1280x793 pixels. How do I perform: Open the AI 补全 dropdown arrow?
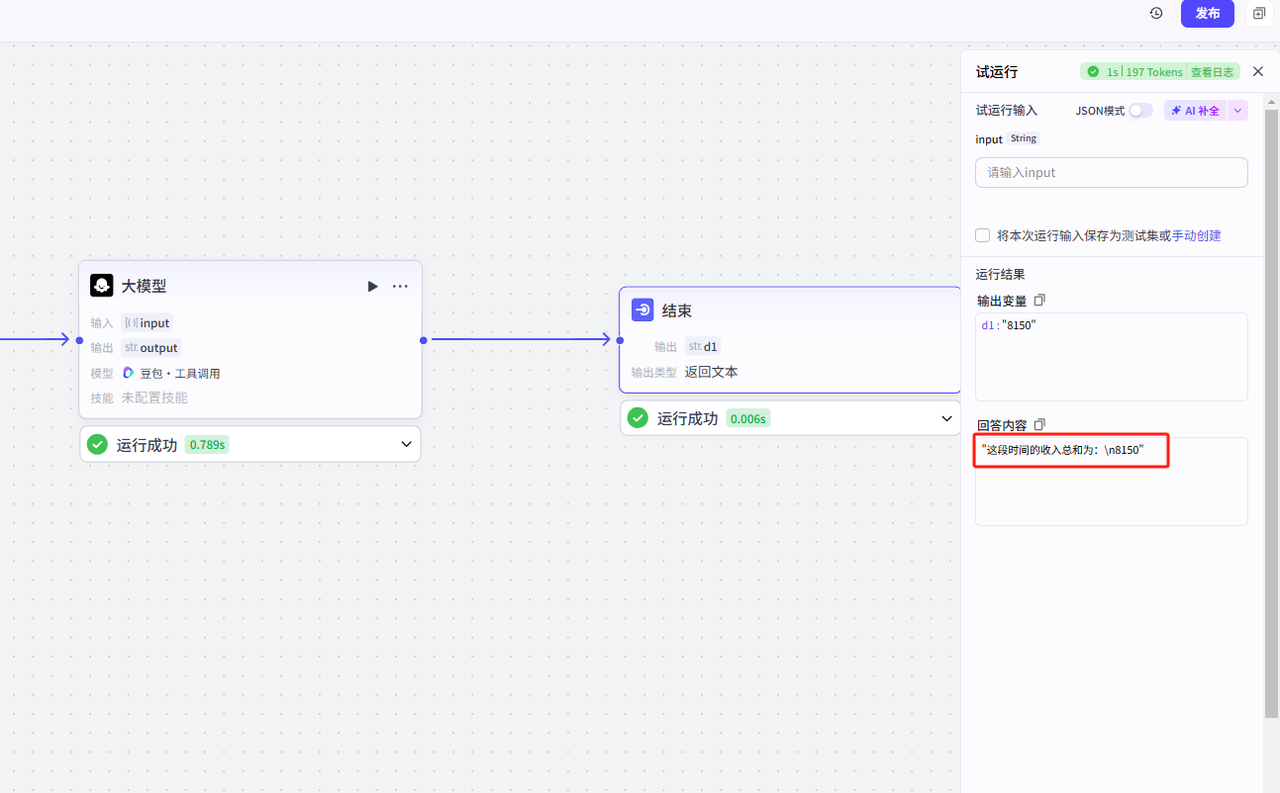1238,111
